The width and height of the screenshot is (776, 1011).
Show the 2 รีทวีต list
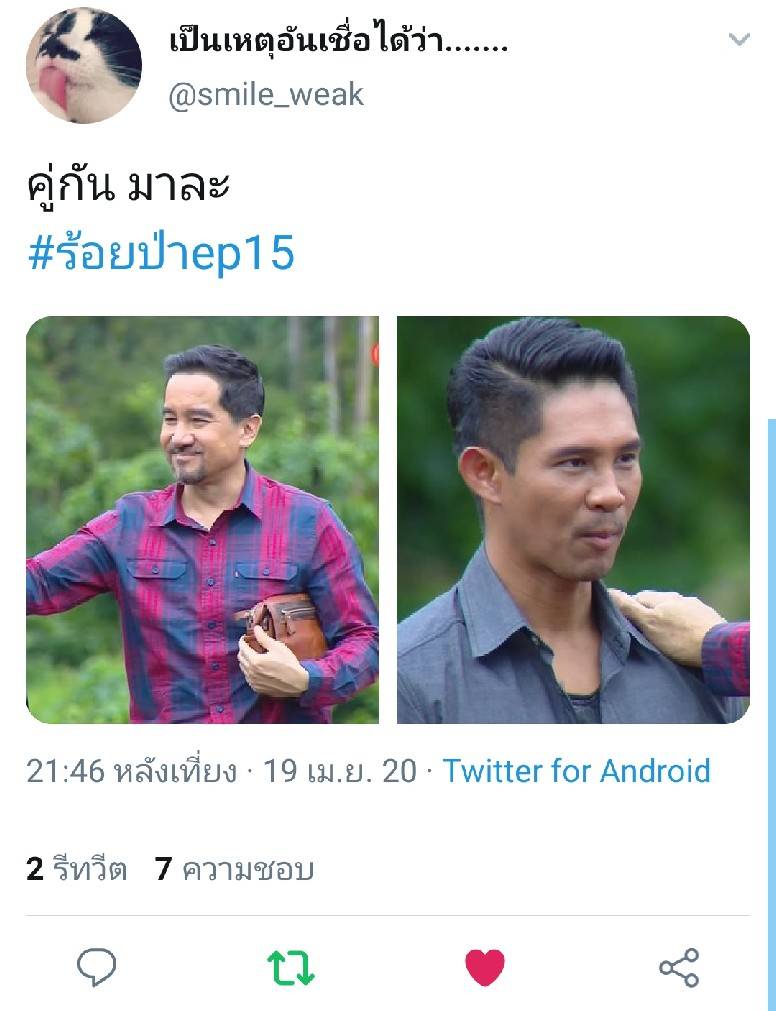(76, 869)
